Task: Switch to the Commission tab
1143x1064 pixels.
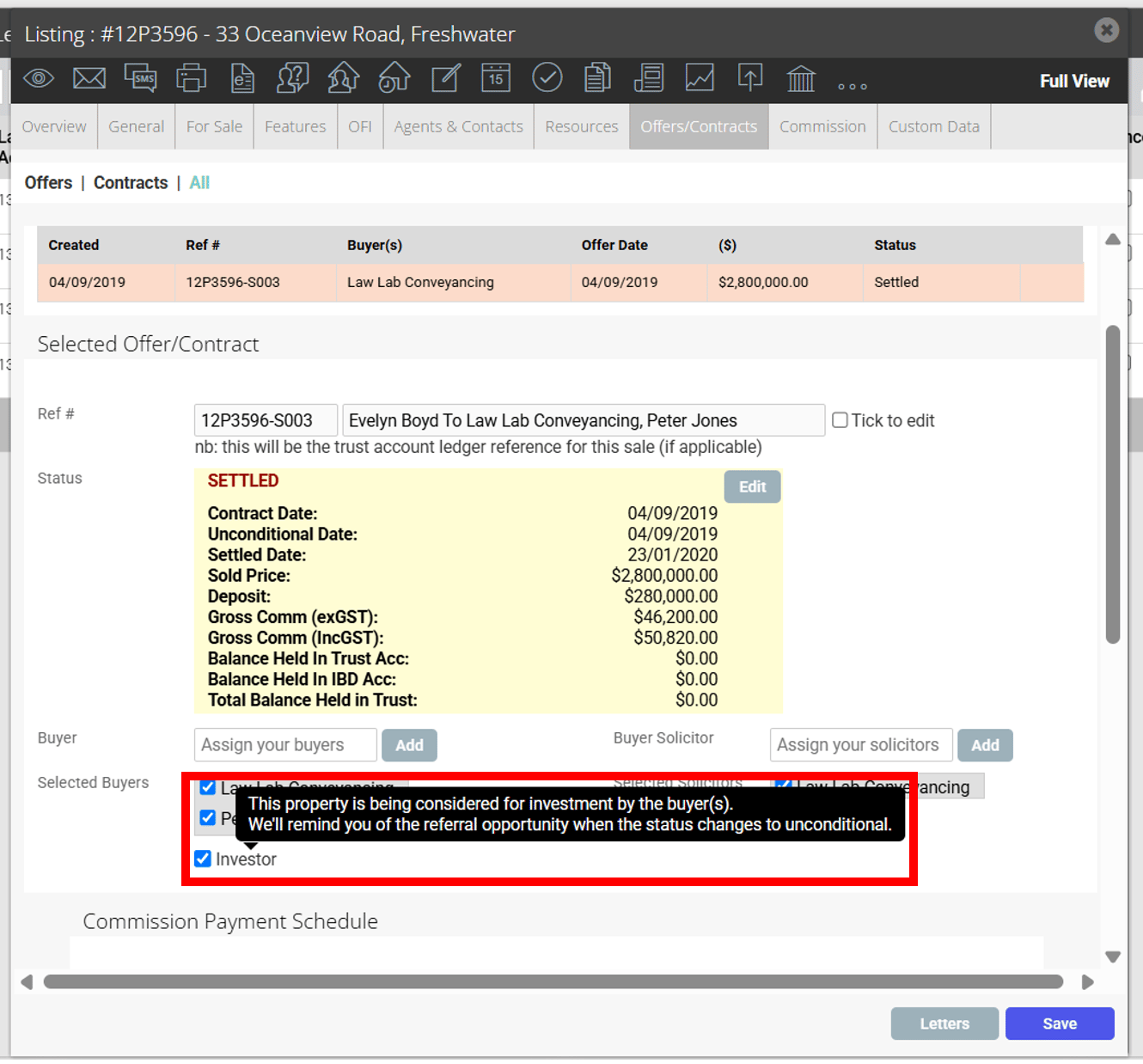Action: coord(822,126)
